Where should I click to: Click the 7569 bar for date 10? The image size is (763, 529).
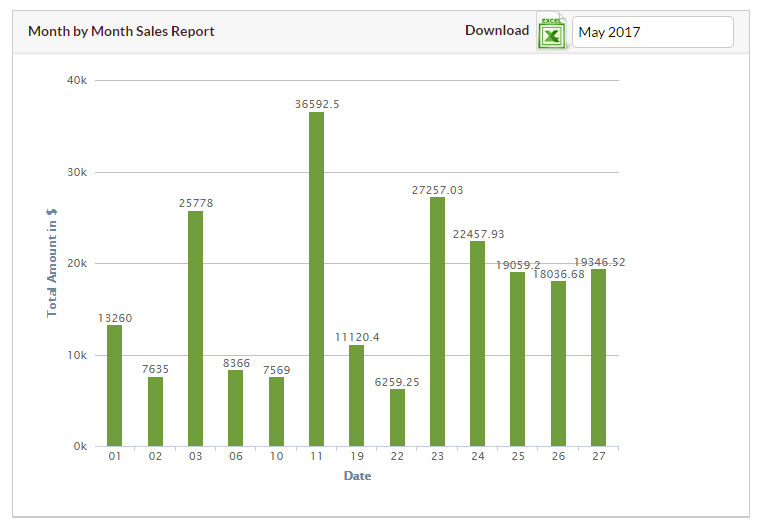point(276,411)
